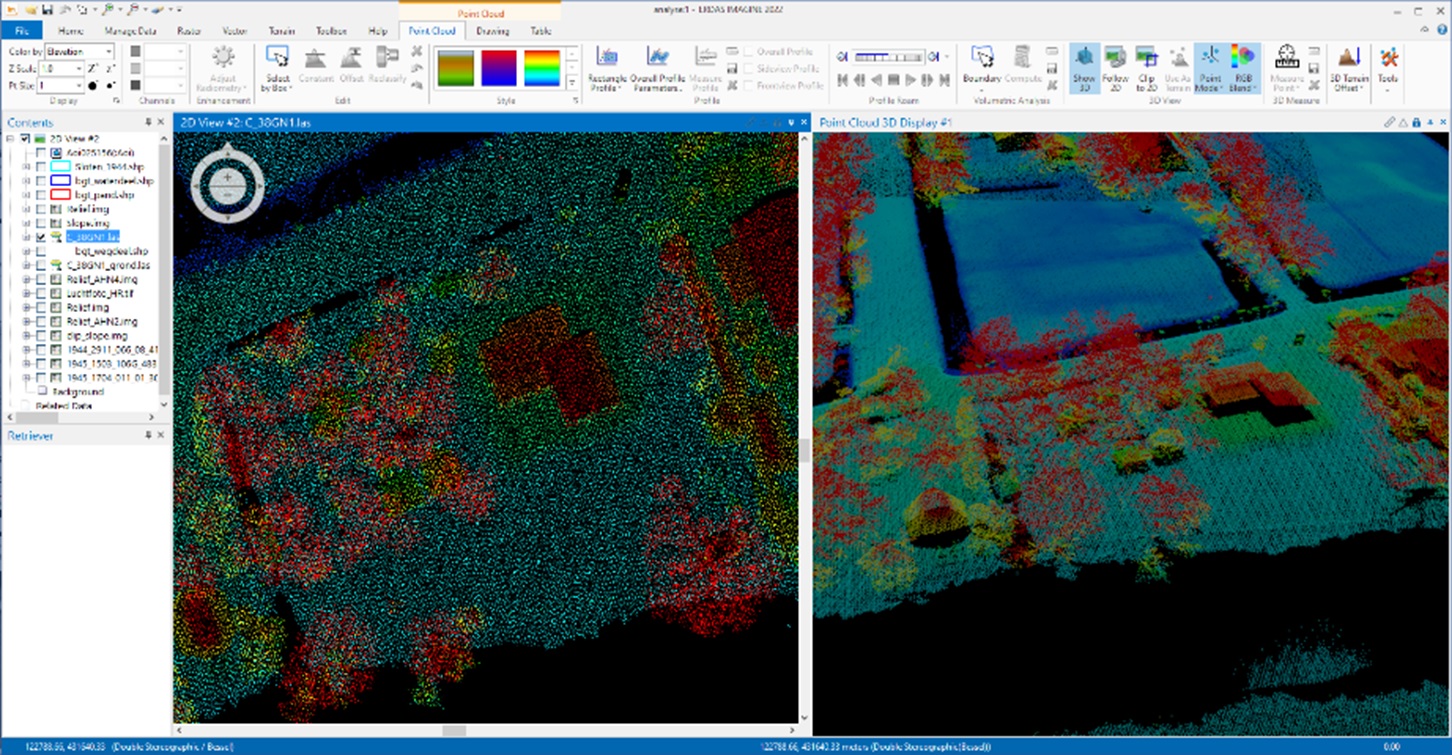This screenshot has width=1452, height=755.
Task: Open the Point Mode options
Action: click(1210, 68)
